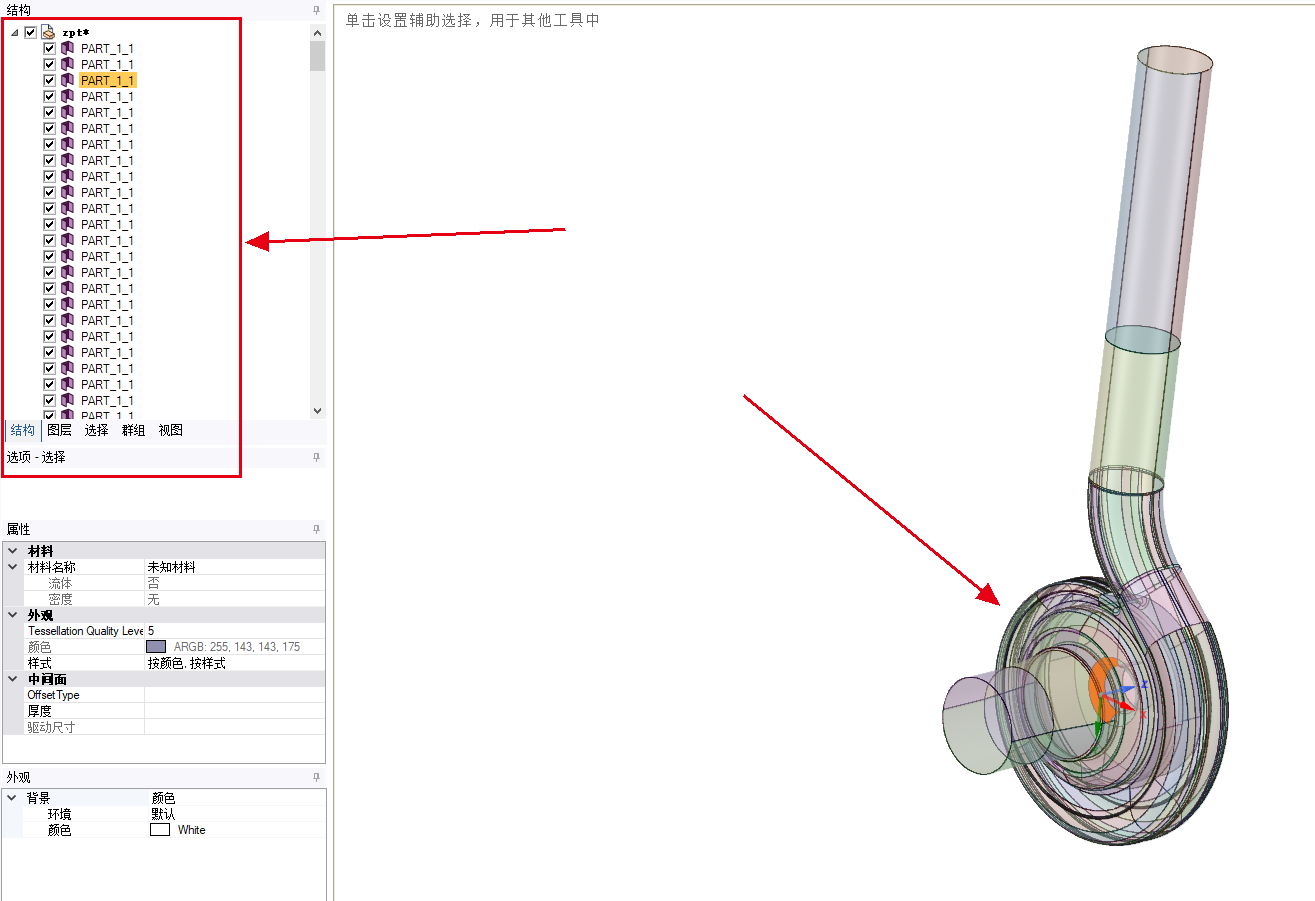1315x901 pixels.
Task: Collapse the 中间面 property group
Action: [13, 679]
